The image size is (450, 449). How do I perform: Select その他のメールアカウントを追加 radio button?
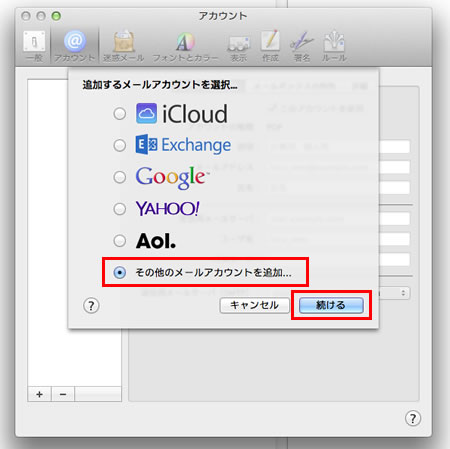119,272
